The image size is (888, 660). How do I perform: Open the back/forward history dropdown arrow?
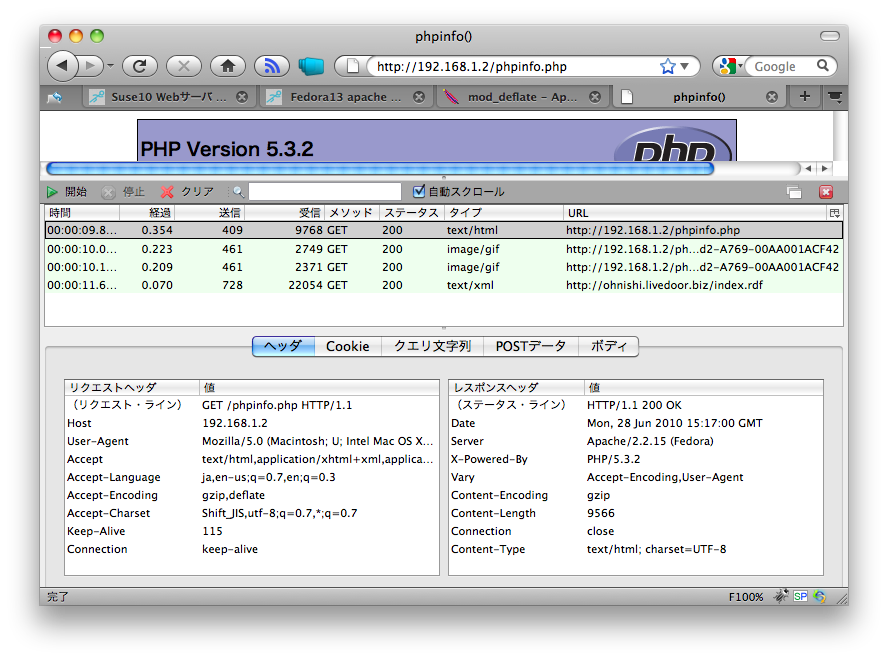click(x=110, y=66)
